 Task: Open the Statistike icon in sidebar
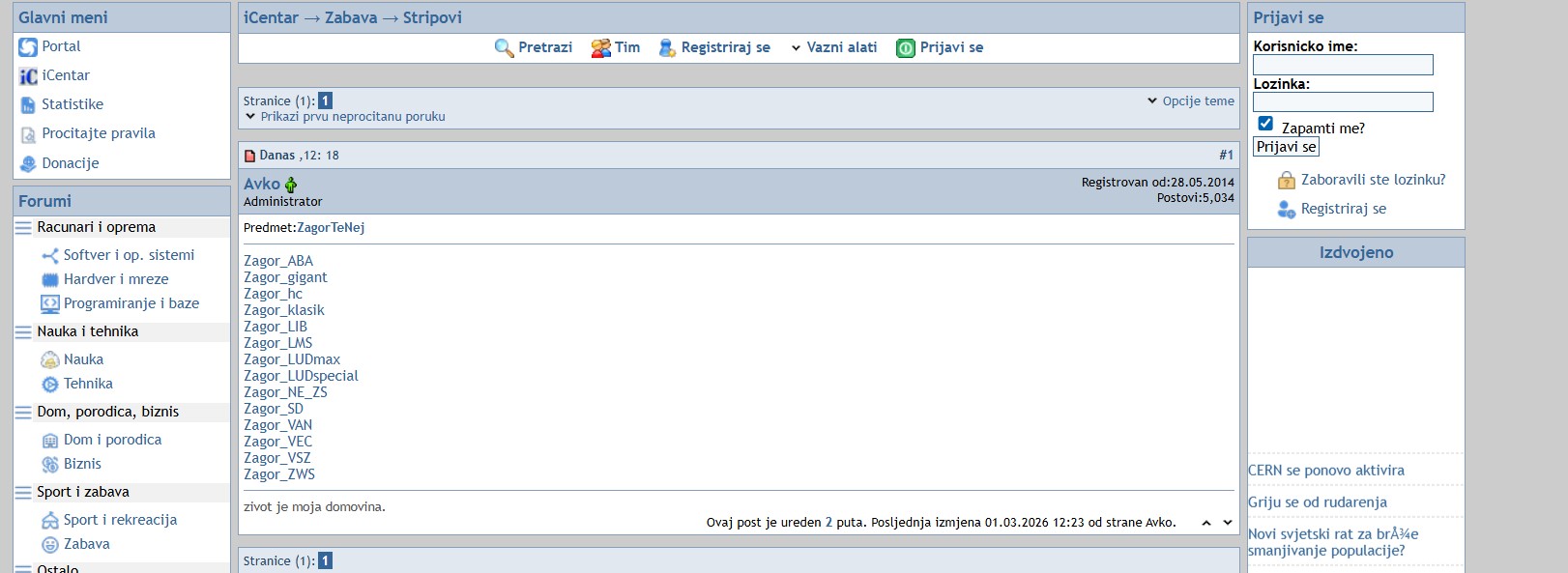[28, 105]
